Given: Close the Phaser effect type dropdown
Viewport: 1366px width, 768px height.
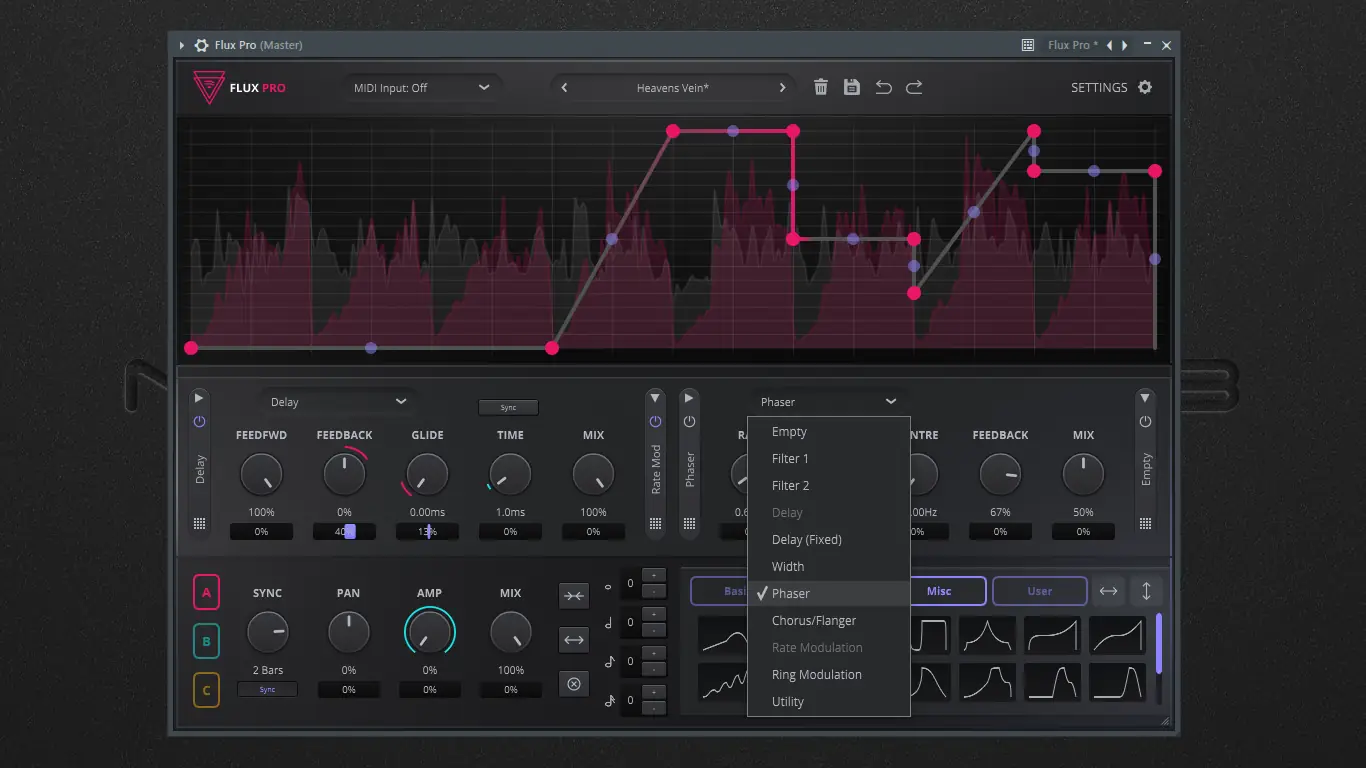Looking at the screenshot, I should tap(829, 402).
